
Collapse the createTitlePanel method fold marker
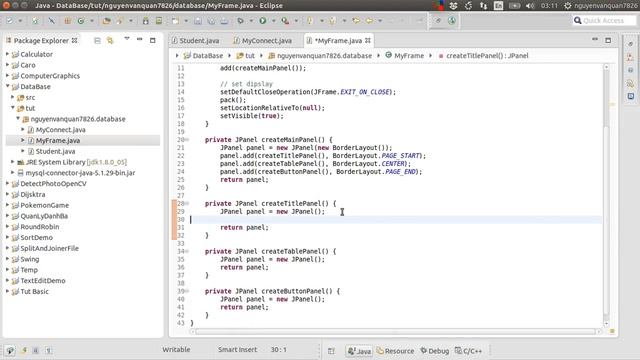coord(187,203)
